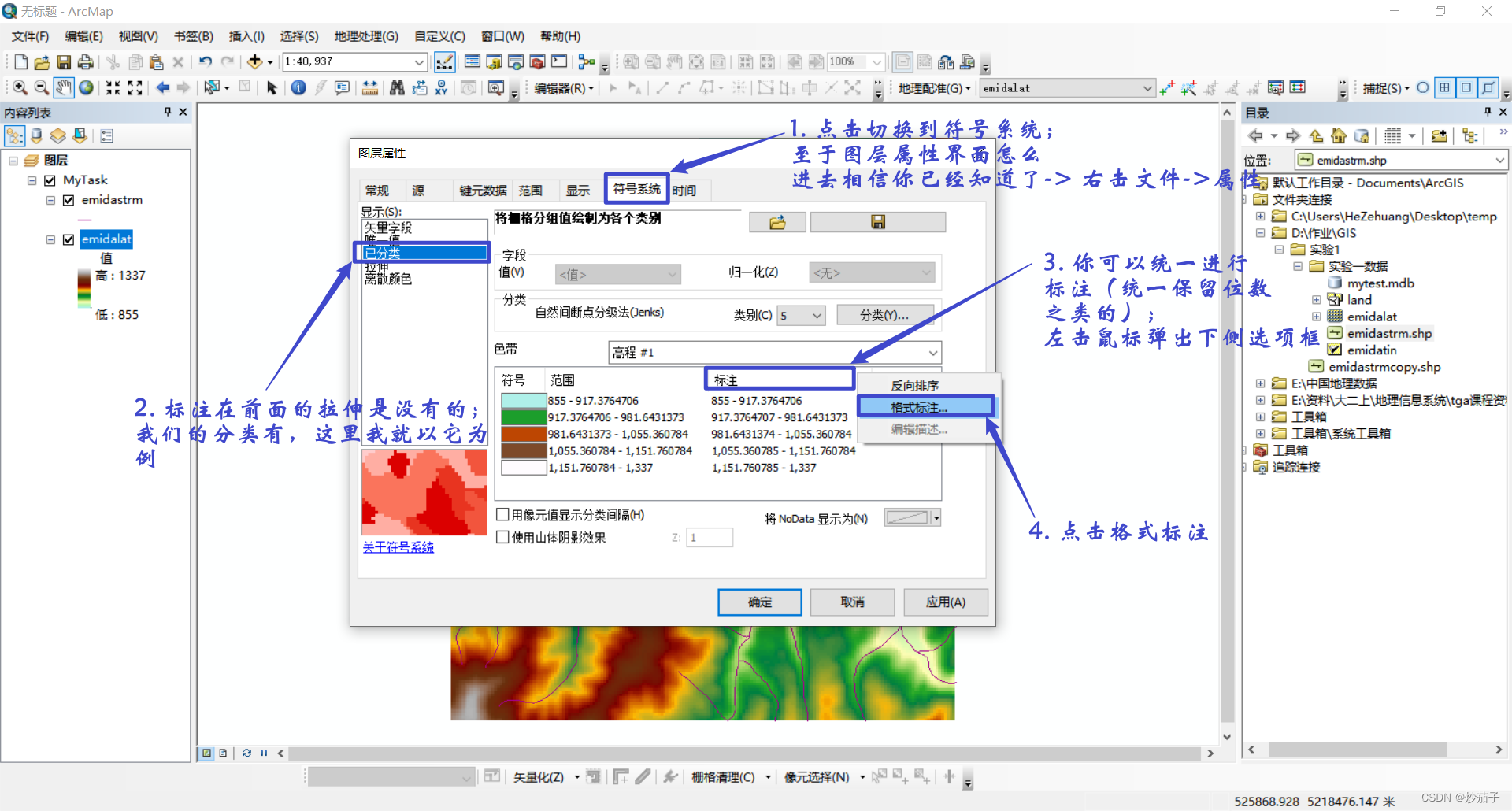Select the Zoom Out magnifier tool
1512x811 pixels.
42,88
